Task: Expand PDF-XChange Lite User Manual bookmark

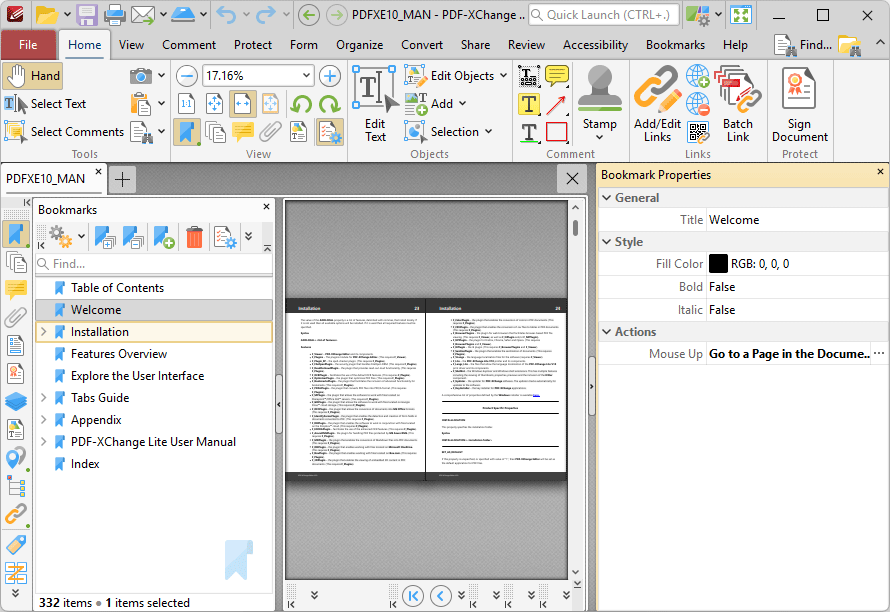Action: pos(44,442)
